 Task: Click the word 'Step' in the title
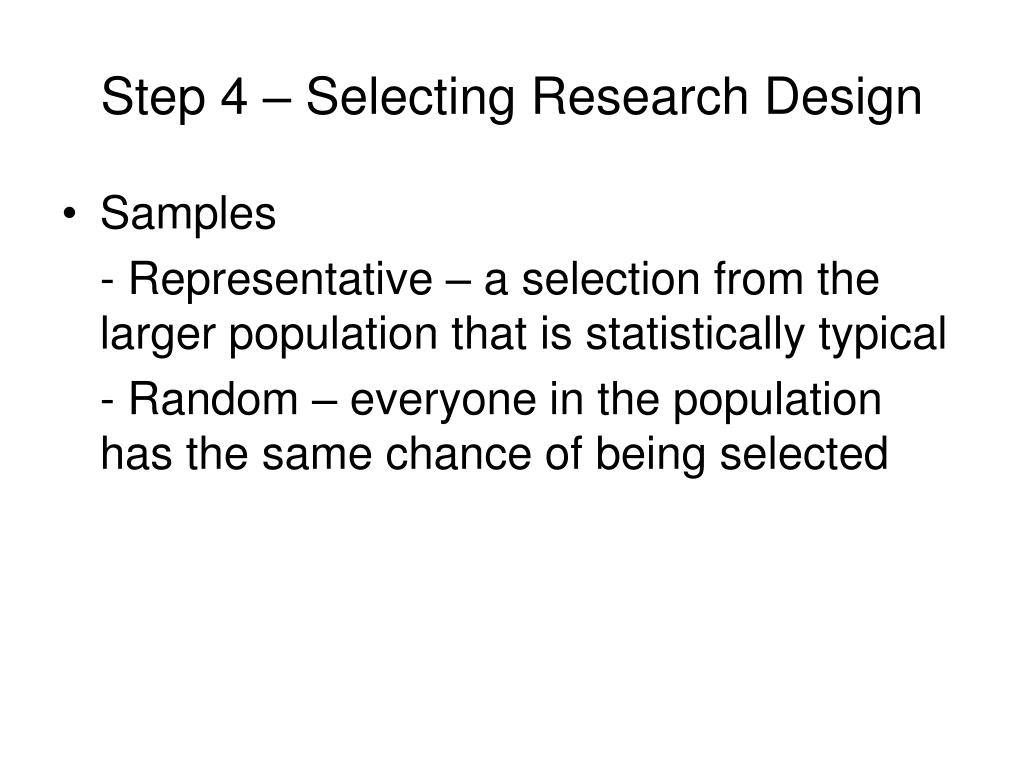point(153,98)
